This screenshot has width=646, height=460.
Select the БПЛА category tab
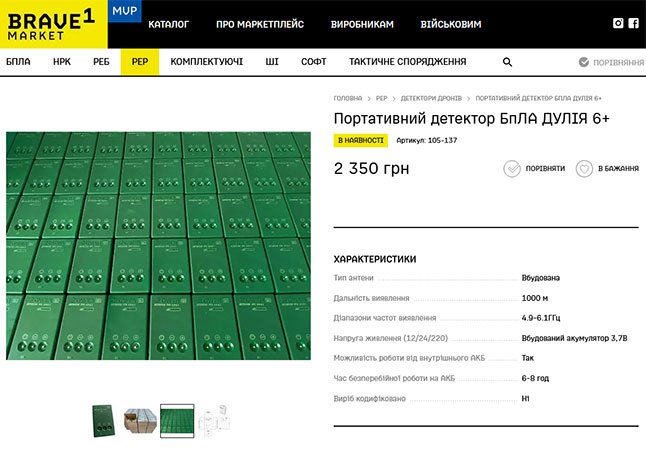click(18, 62)
